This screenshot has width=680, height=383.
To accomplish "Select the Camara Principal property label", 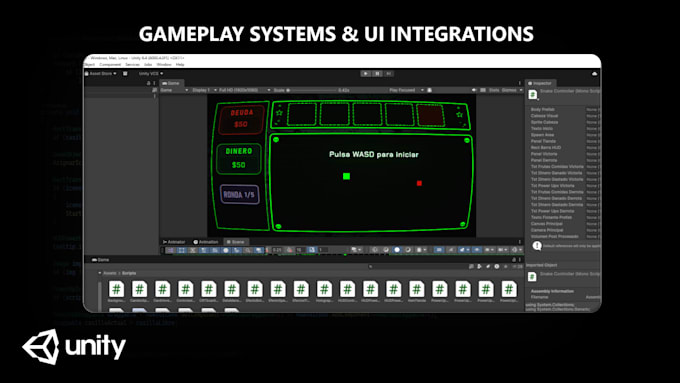I will click(x=546, y=230).
